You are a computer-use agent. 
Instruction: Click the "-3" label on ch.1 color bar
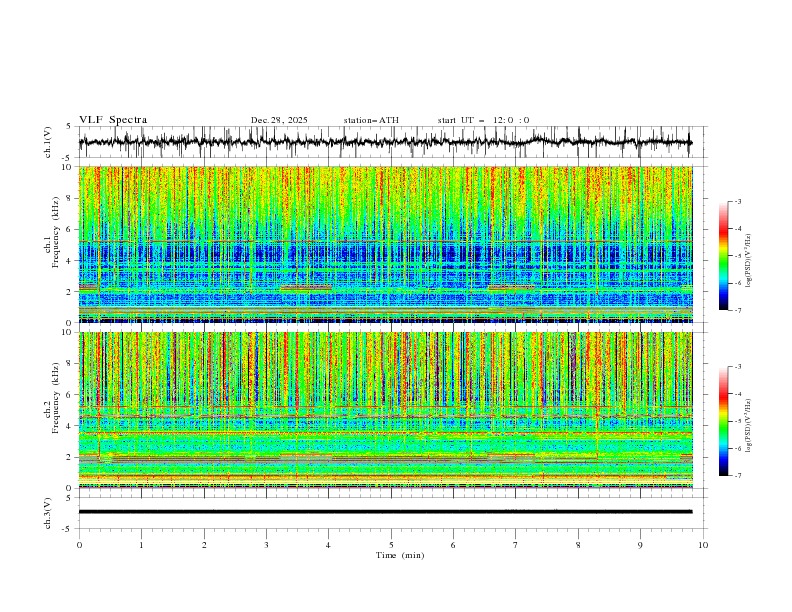pyautogui.click(x=738, y=201)
